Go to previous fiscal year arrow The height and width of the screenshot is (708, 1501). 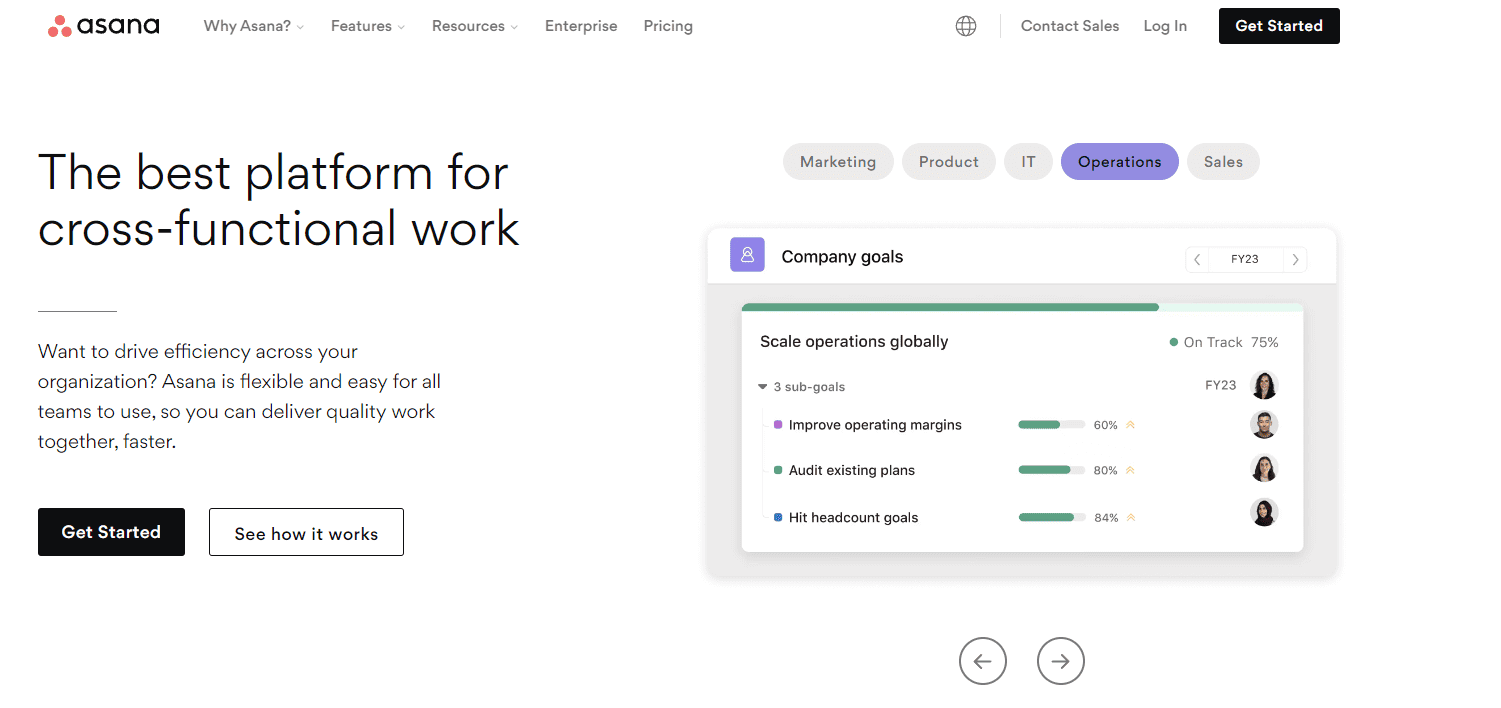1197,259
